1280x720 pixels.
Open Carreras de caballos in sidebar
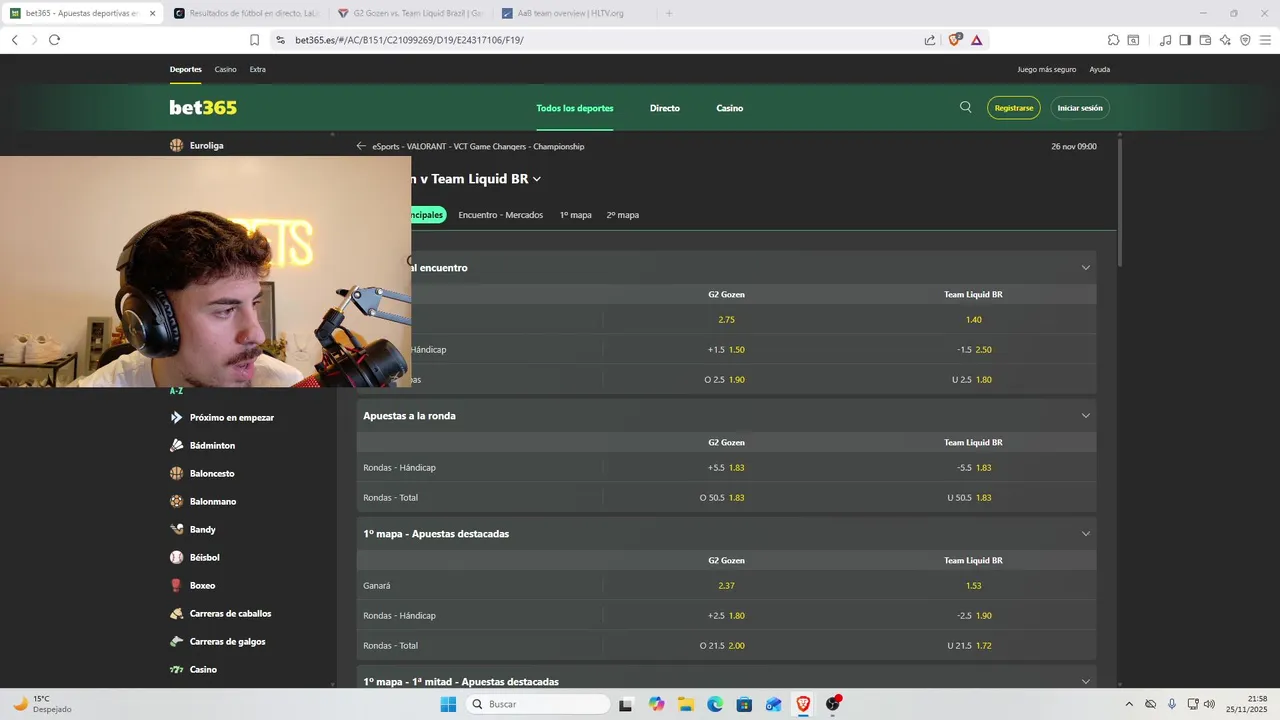(x=221, y=613)
